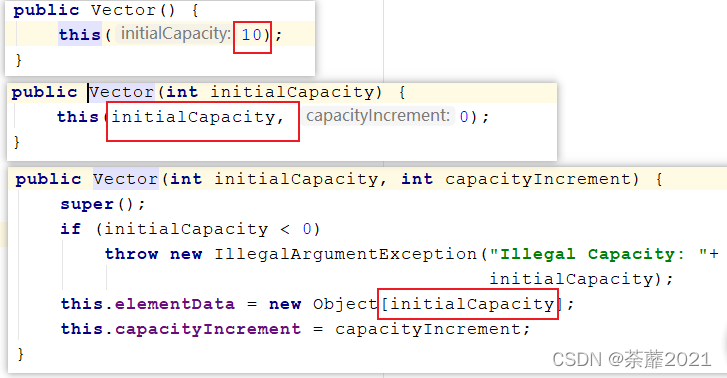Screen dimensions: 727x378
Task: Click the 'throw' keyword
Action: coord(132,254)
